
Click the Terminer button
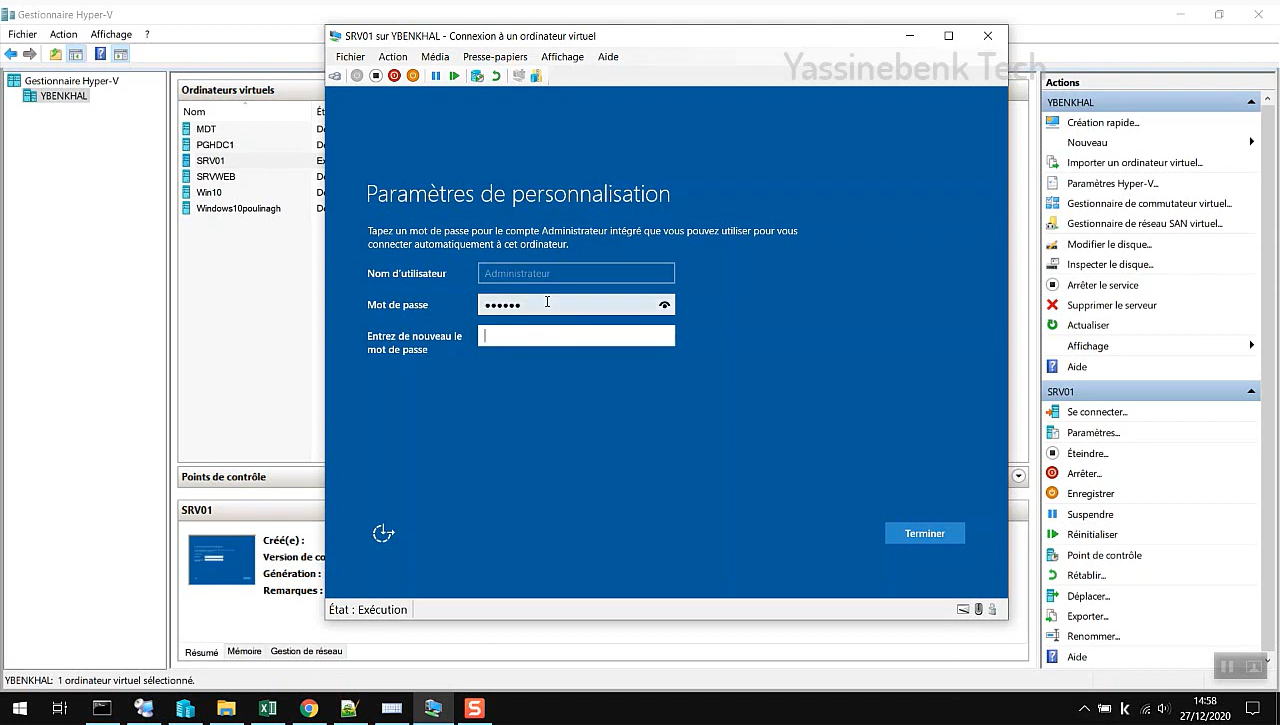[924, 533]
